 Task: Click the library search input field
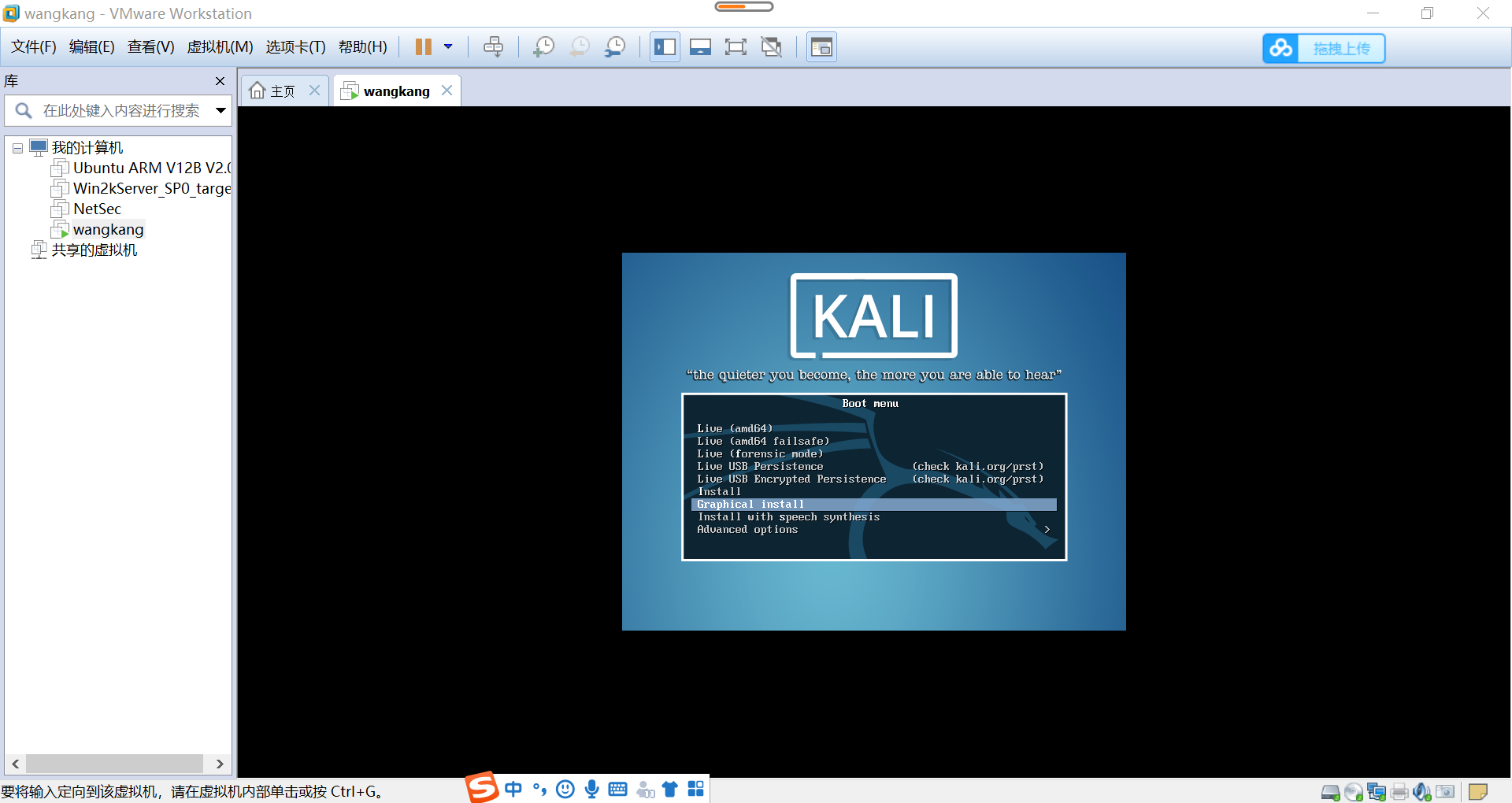tap(121, 111)
